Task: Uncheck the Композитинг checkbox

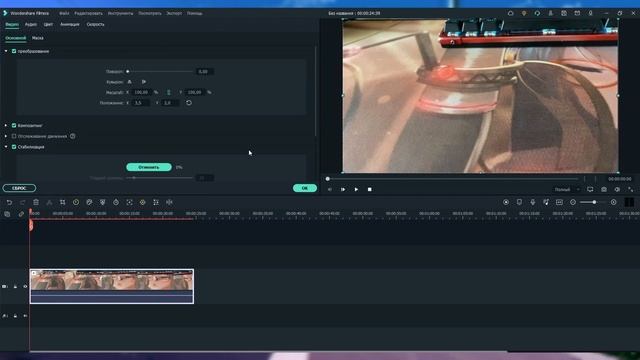Action: [x=14, y=126]
